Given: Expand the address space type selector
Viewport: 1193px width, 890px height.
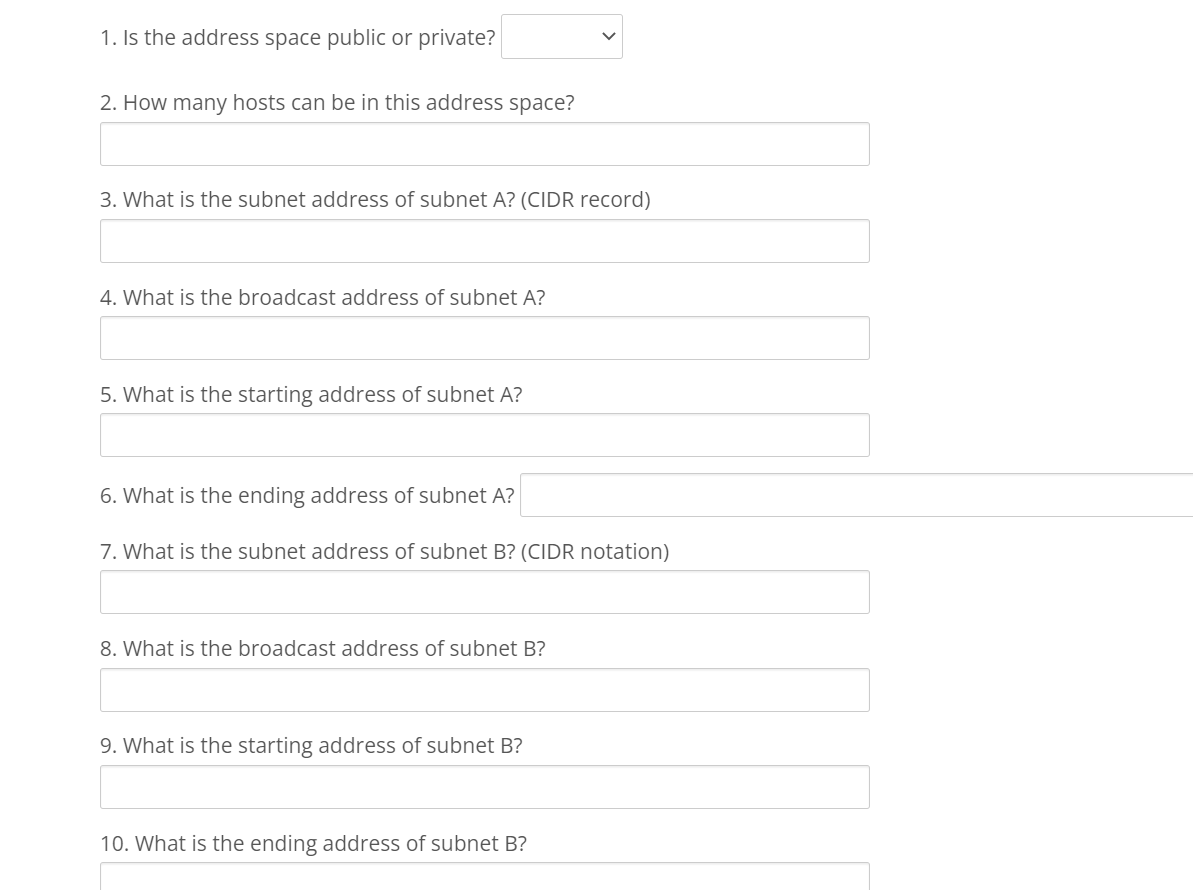Looking at the screenshot, I should click(x=561, y=37).
